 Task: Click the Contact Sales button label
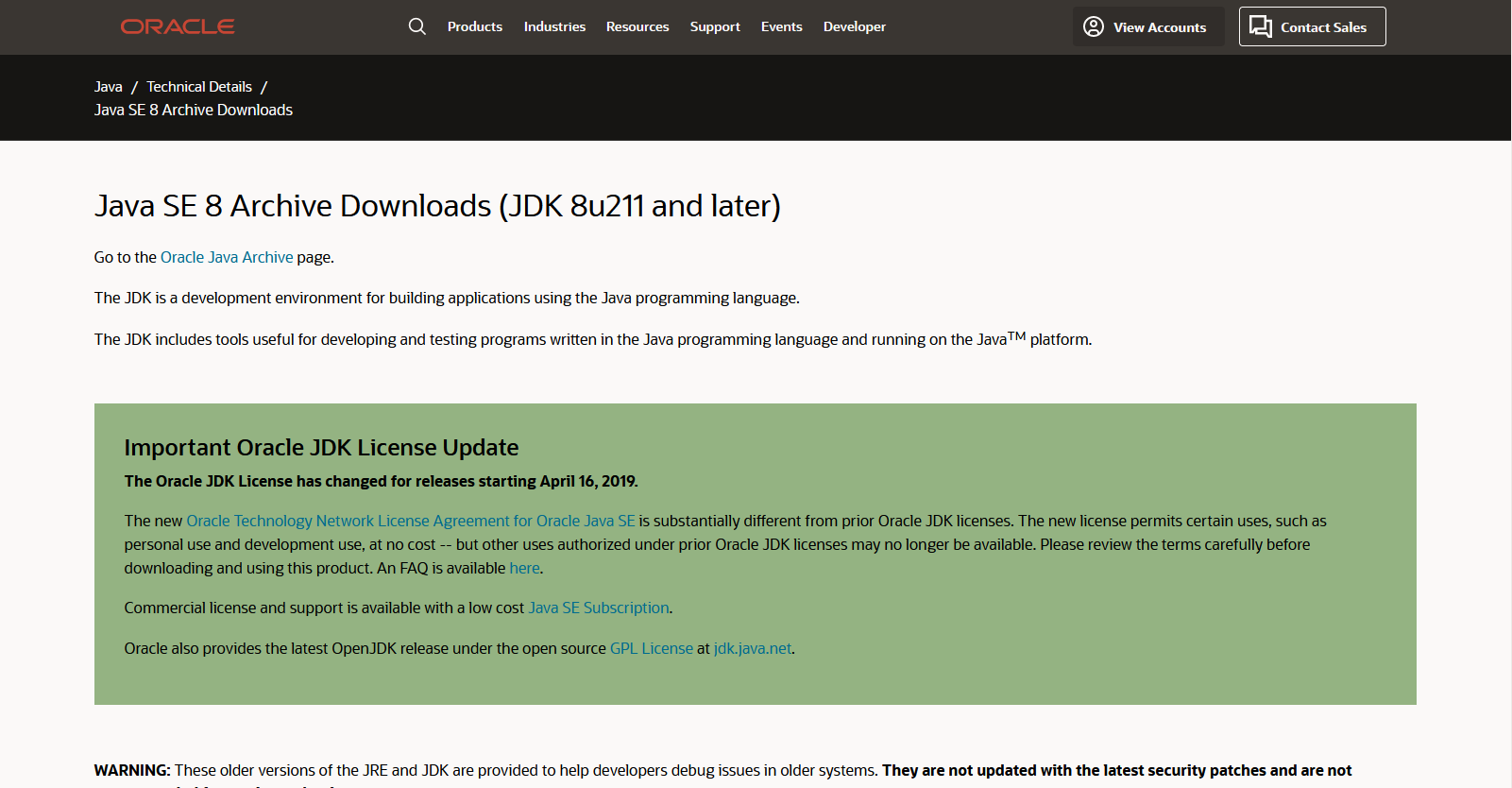click(1323, 27)
